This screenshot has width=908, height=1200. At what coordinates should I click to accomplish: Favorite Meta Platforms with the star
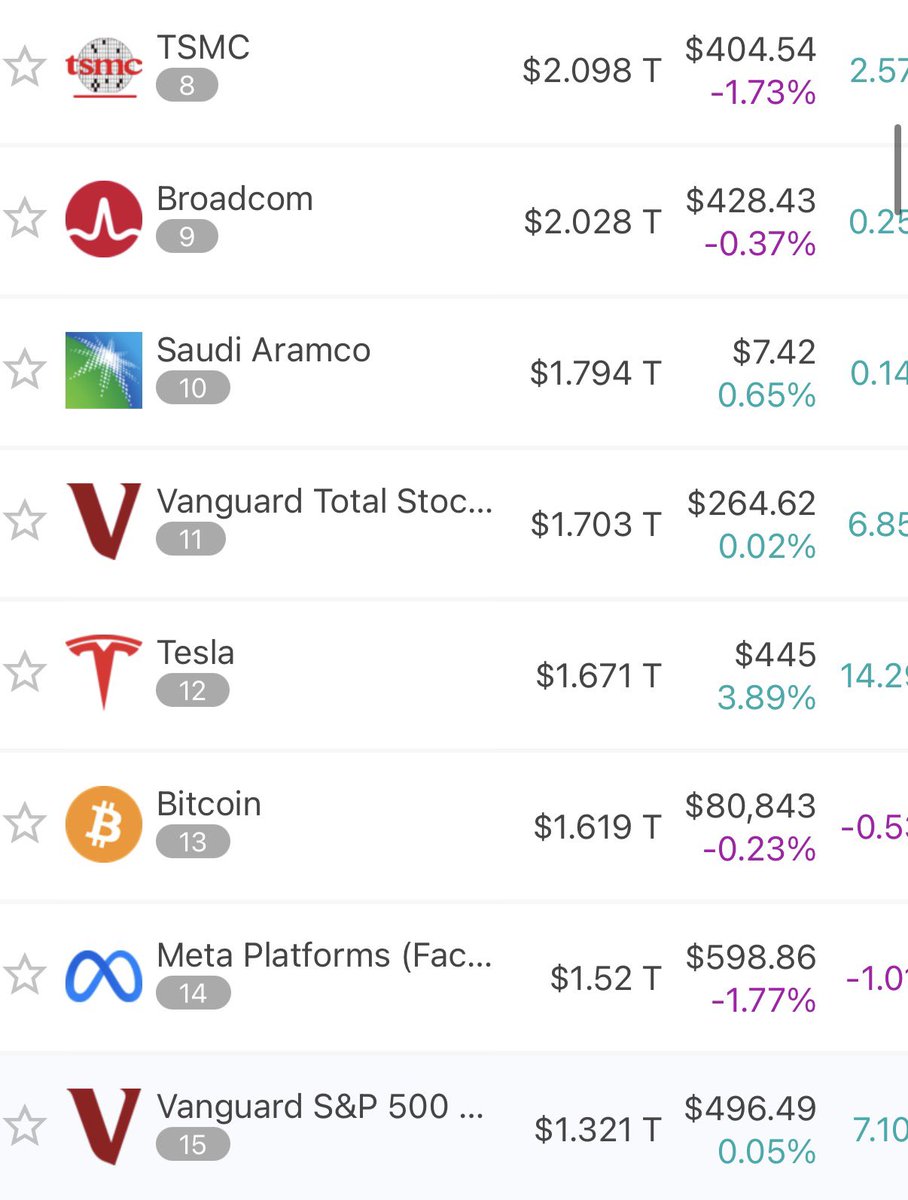(24, 975)
